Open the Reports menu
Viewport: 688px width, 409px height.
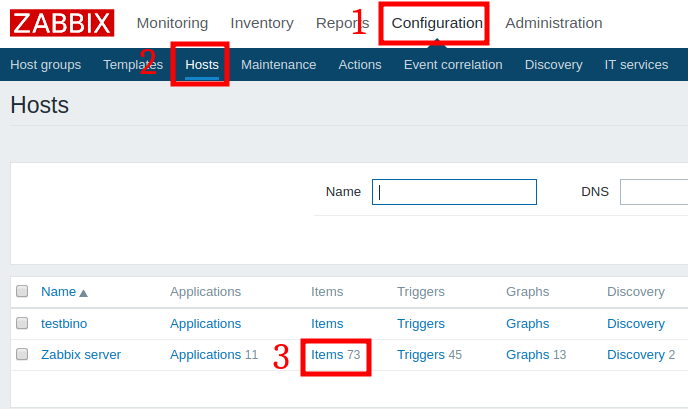point(342,23)
